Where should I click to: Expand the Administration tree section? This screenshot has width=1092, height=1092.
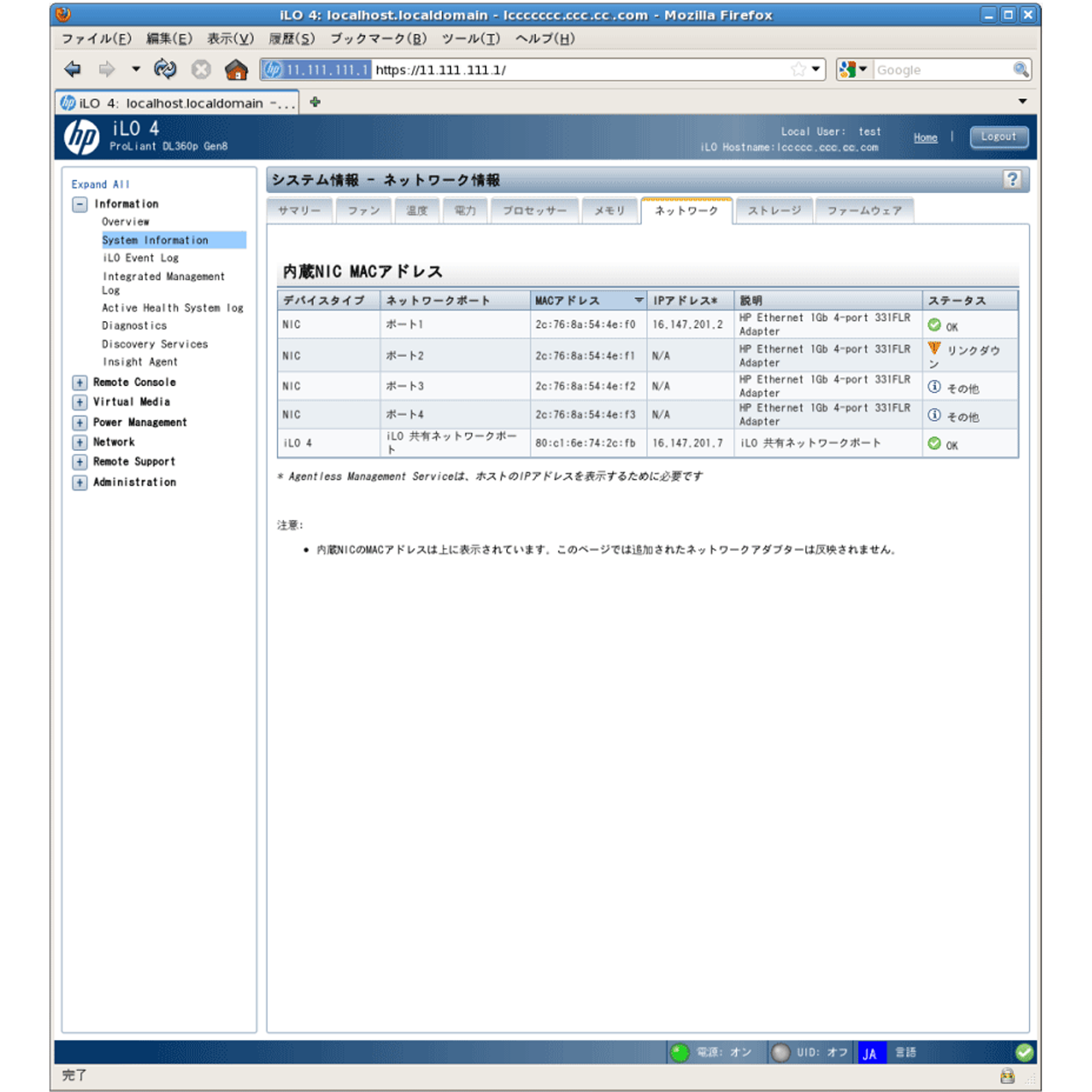[x=80, y=482]
